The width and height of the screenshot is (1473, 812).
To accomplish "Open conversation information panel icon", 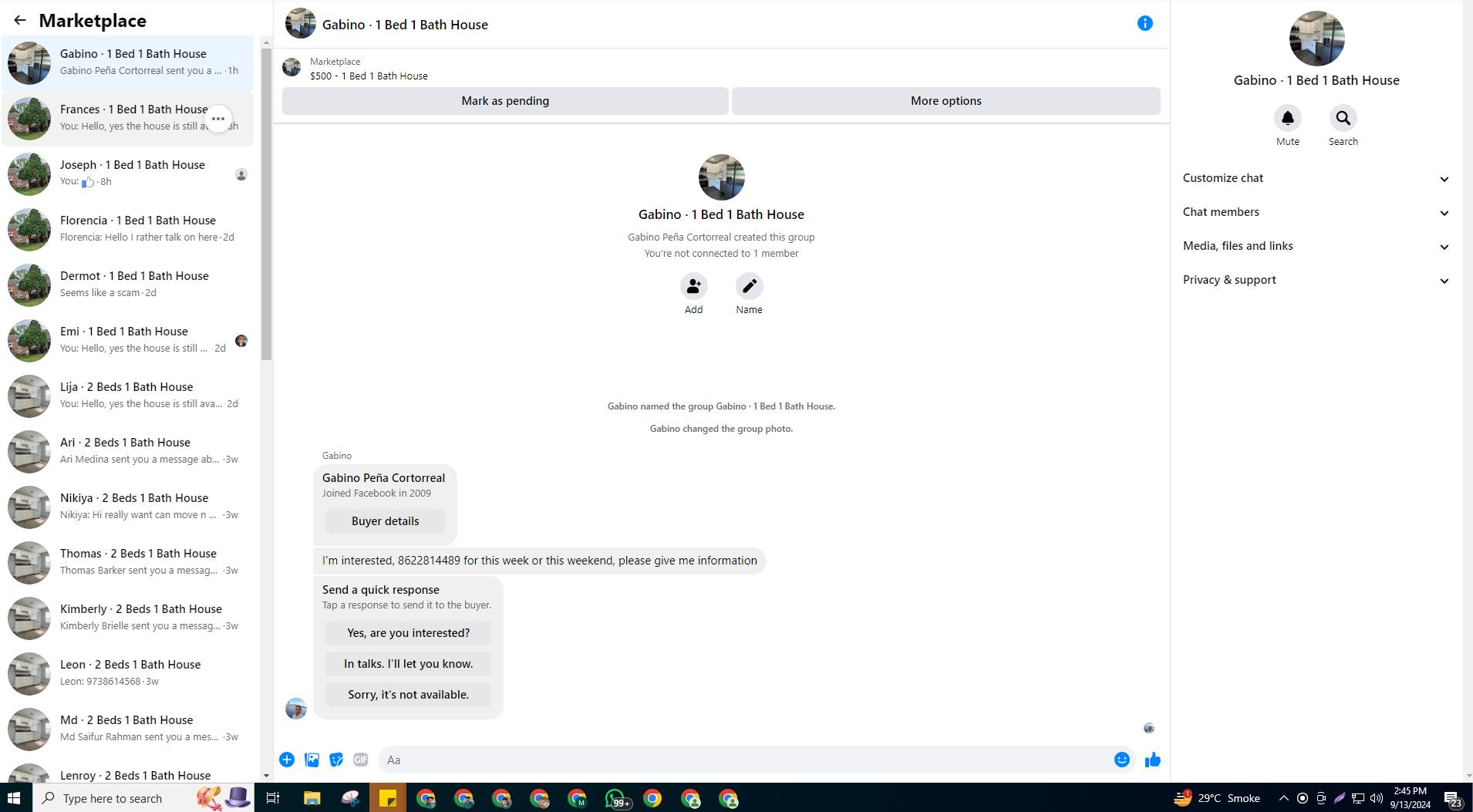I will tap(1145, 24).
